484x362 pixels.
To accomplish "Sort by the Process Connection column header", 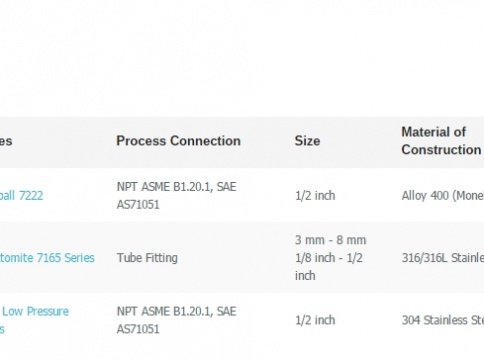I will tap(178, 141).
